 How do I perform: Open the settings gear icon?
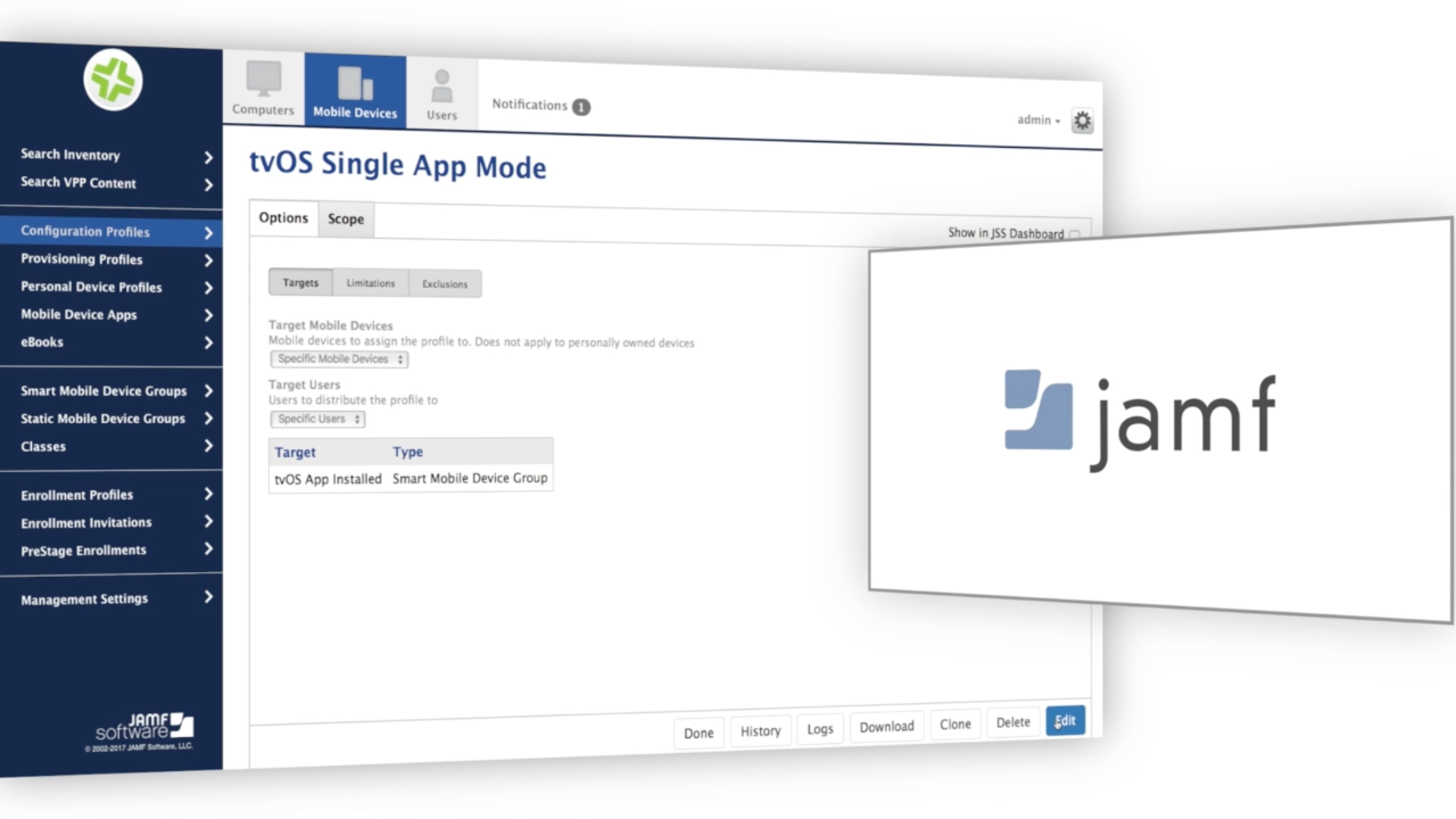coord(1082,121)
